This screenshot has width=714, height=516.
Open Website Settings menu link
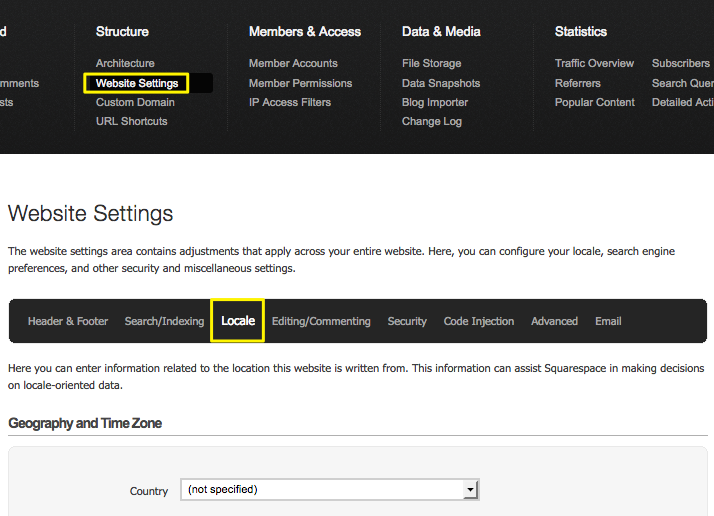click(x=137, y=83)
